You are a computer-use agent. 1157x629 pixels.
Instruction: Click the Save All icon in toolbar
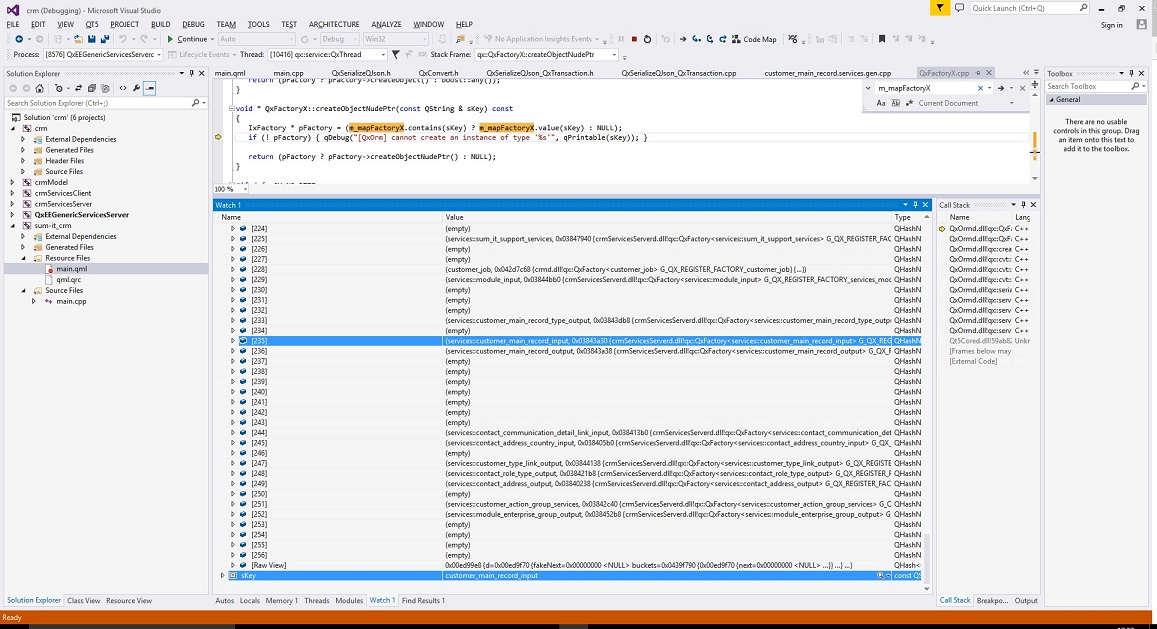[x=105, y=39]
